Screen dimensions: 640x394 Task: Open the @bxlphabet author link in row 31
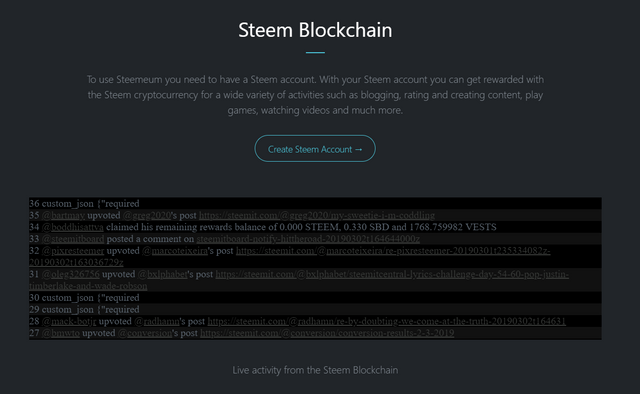click(162, 274)
